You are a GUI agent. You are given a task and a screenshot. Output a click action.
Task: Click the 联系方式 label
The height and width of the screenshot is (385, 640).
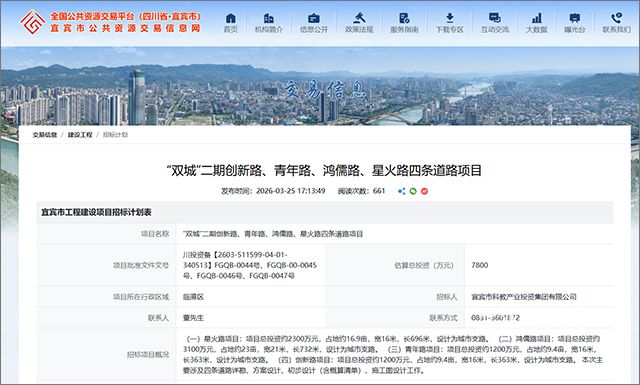[443, 318]
